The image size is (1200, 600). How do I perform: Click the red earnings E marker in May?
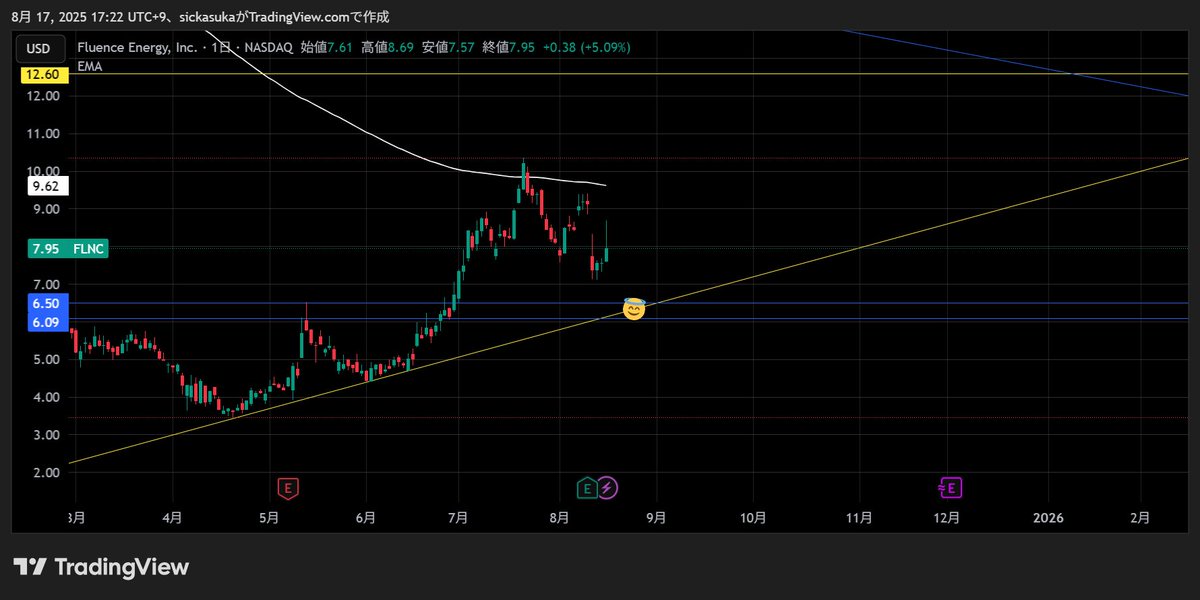point(288,488)
